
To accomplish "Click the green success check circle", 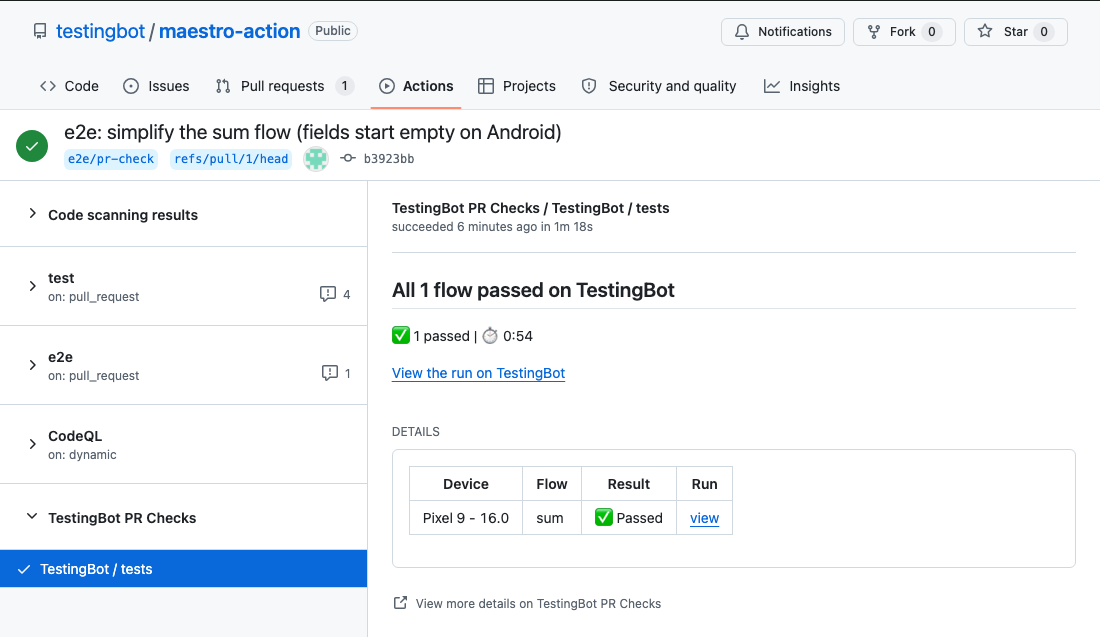I will tap(32, 146).
